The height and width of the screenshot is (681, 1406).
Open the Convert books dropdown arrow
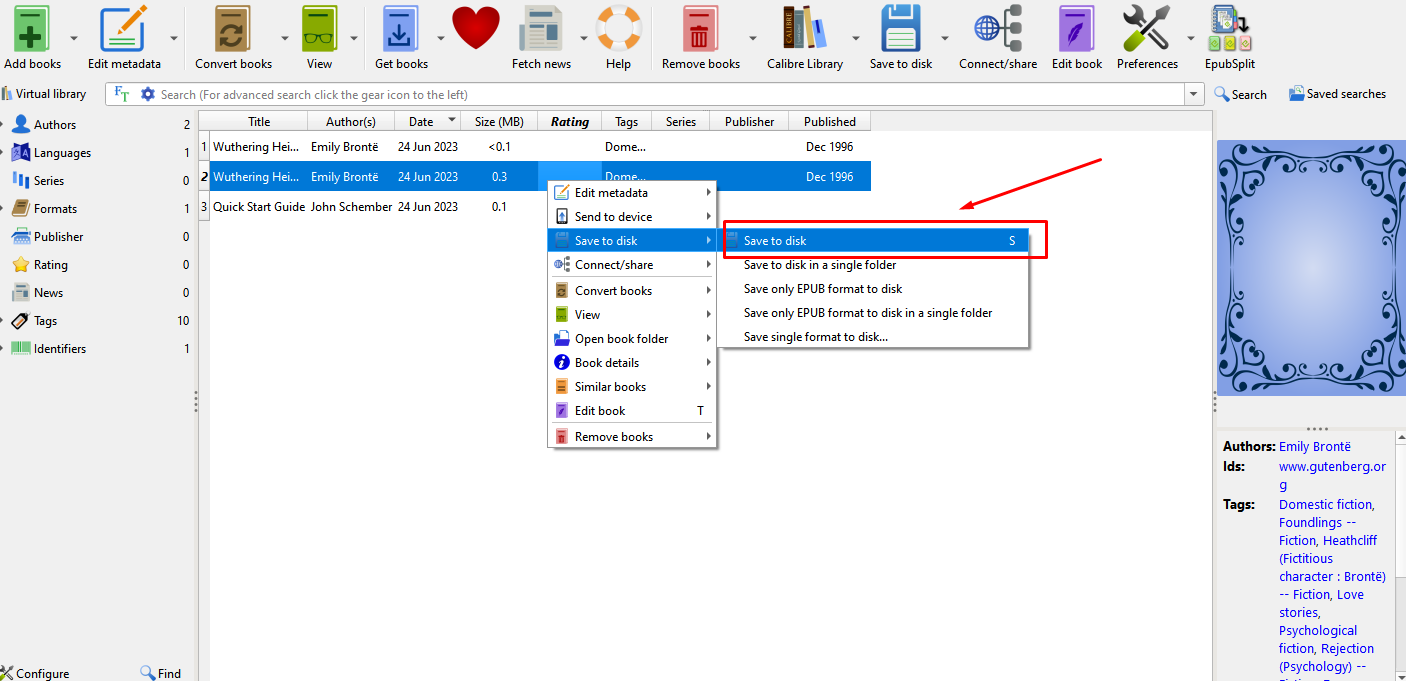pos(285,38)
